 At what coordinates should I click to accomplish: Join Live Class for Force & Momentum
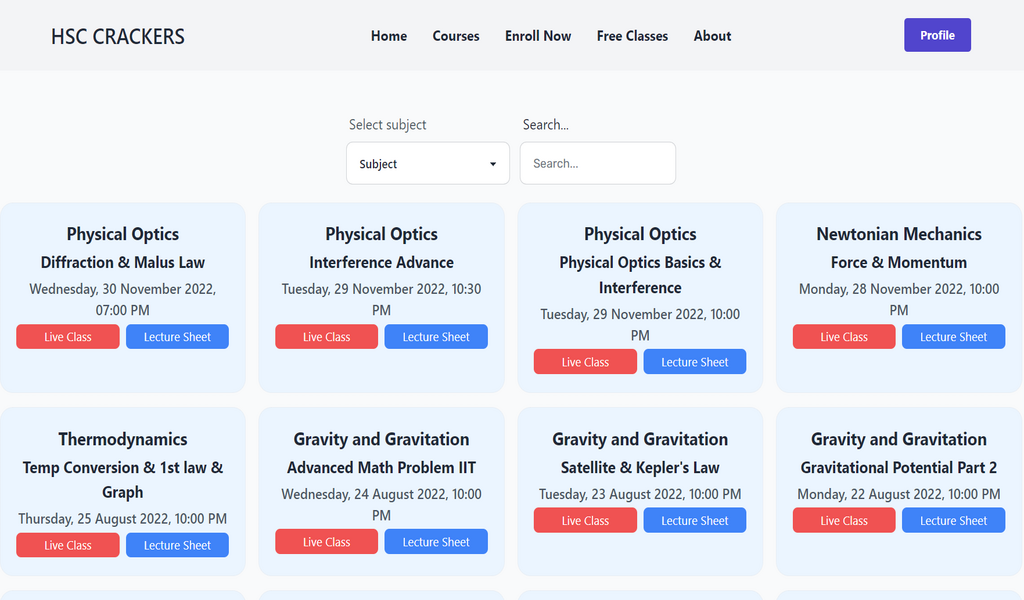(x=844, y=337)
